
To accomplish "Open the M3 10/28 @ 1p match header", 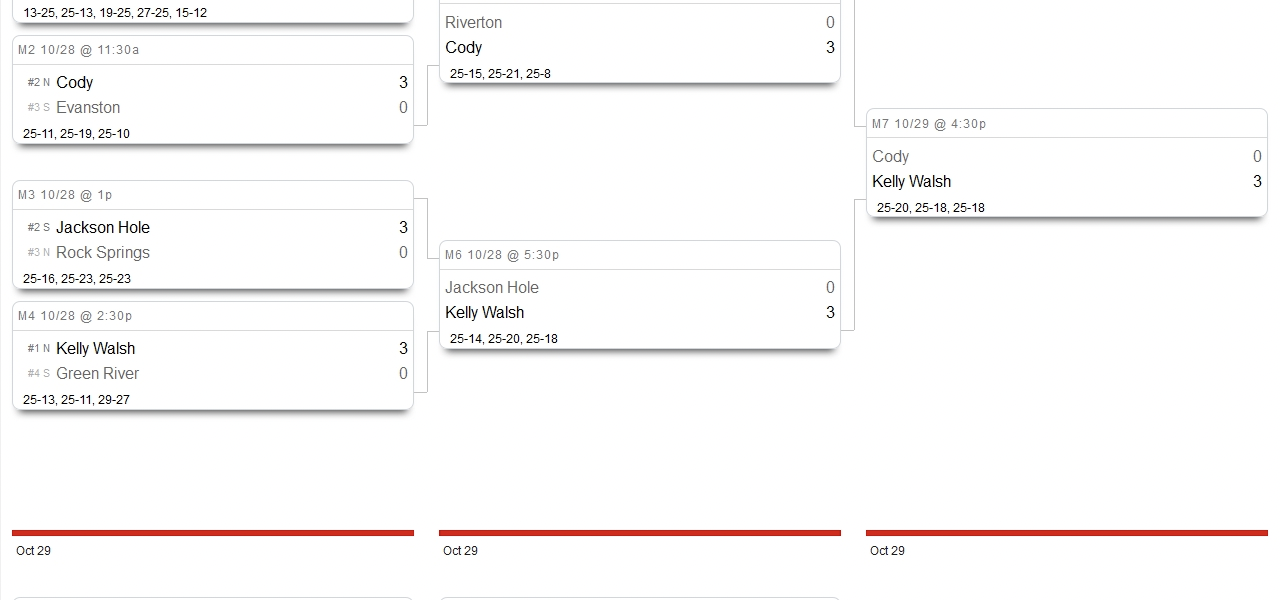I will coord(65,195).
